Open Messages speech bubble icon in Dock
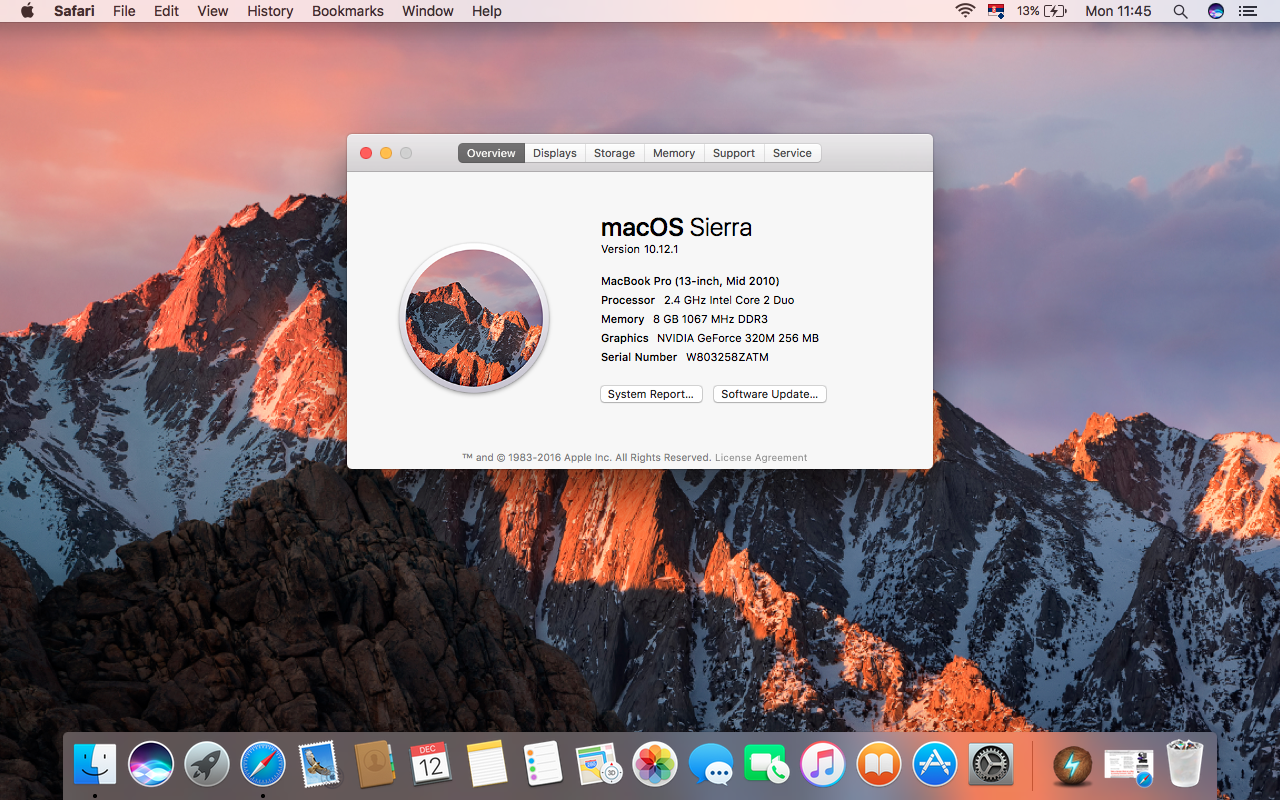Screen dimensions: 1280x800 click(711, 765)
